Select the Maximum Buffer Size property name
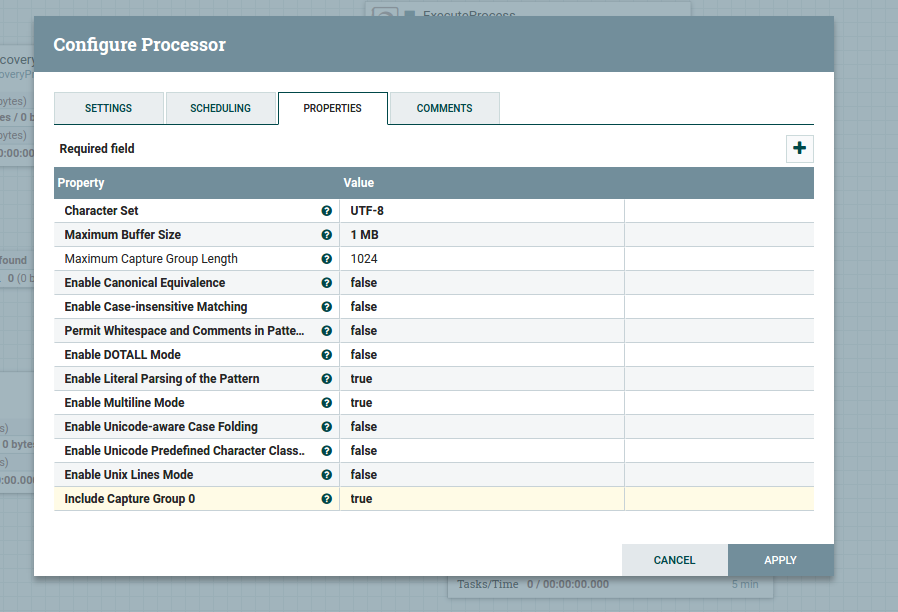The width and height of the screenshot is (898, 612). [x=123, y=235]
